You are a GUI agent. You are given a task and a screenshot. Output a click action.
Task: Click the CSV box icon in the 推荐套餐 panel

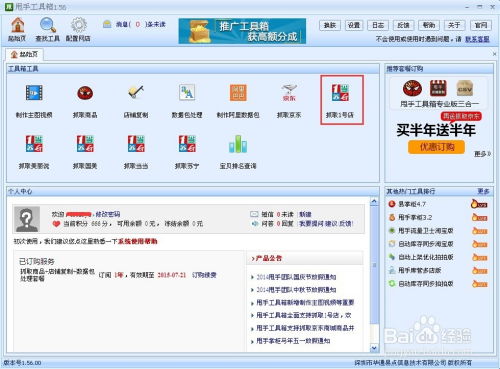point(465,88)
